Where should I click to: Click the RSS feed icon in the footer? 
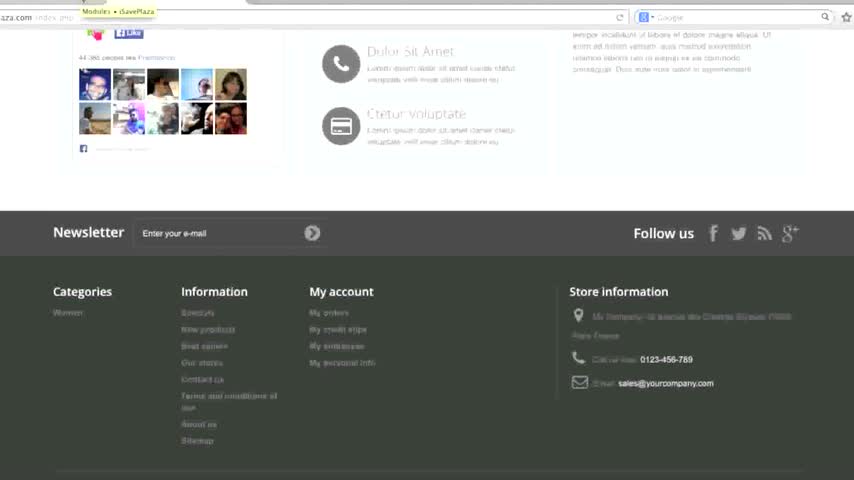tap(764, 233)
